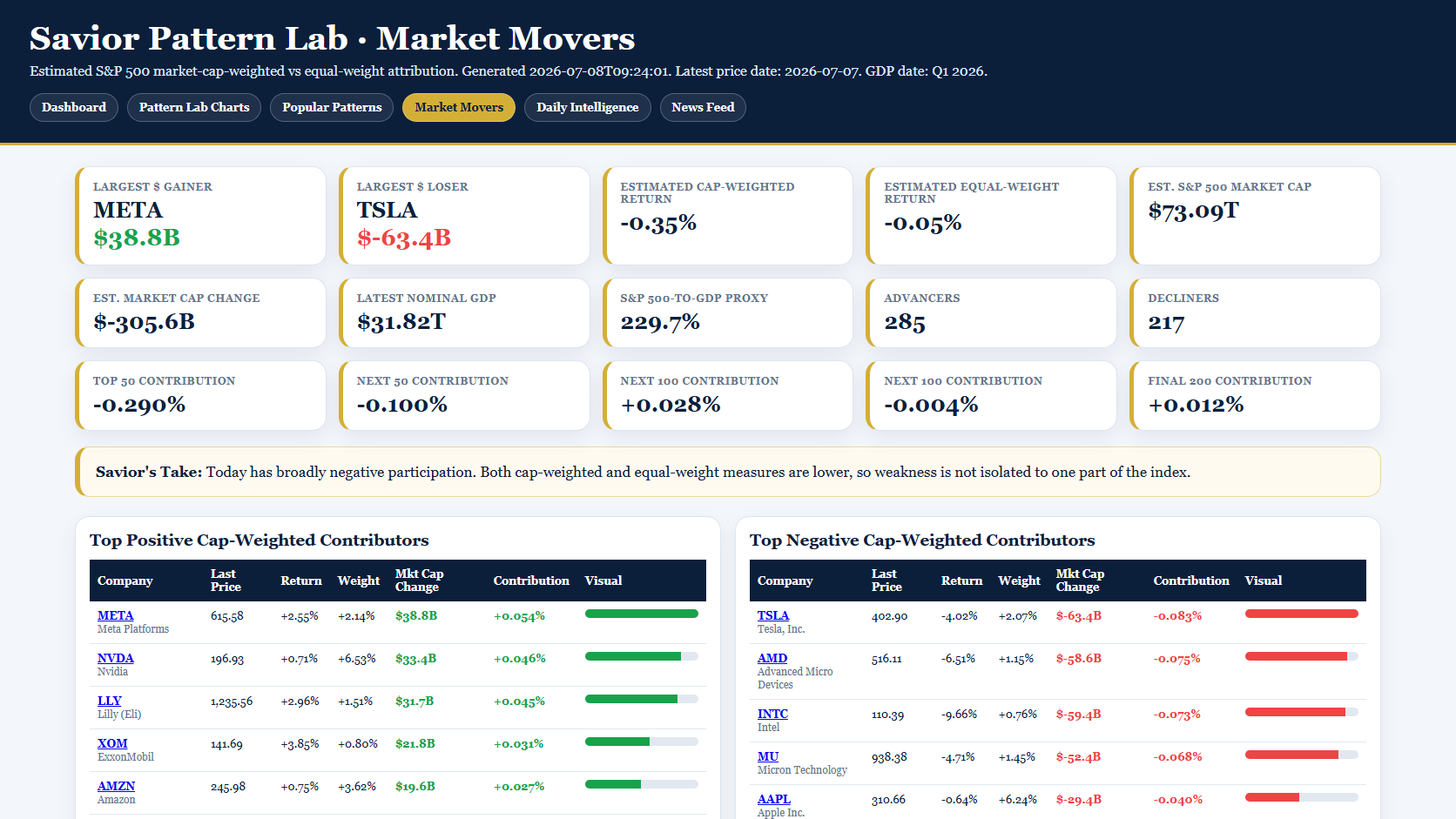
Task: Open the AMD ticker link
Action: coord(772,658)
